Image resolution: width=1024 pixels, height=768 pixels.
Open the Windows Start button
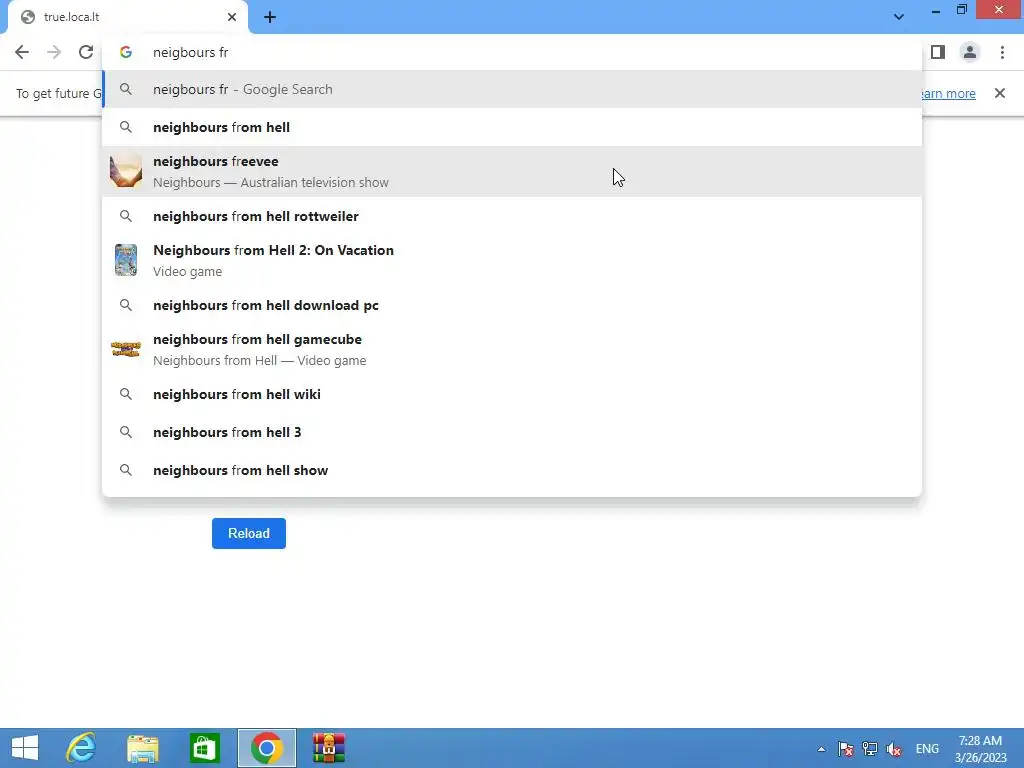click(25, 748)
